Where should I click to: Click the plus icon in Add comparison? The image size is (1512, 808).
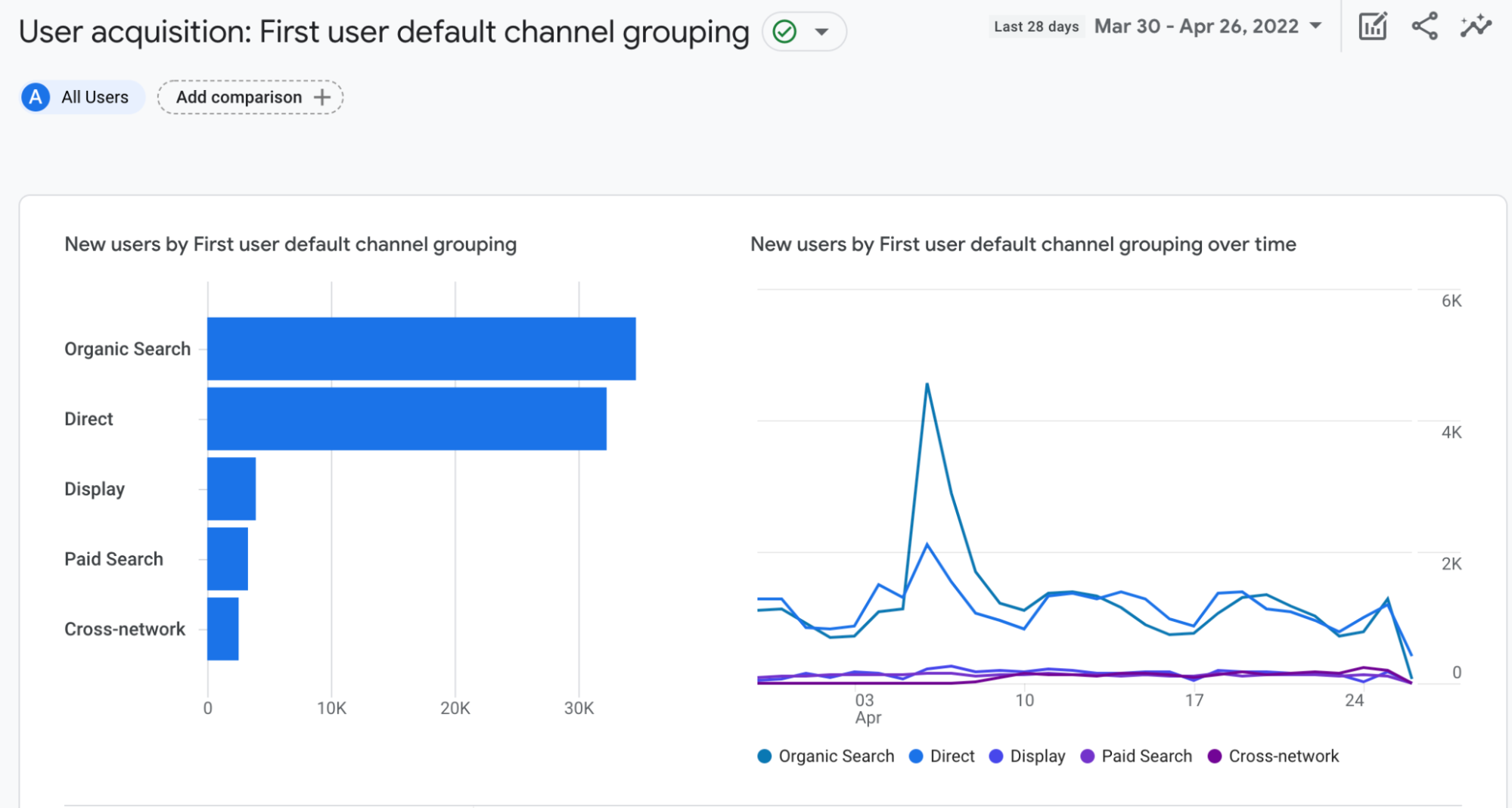[x=322, y=97]
